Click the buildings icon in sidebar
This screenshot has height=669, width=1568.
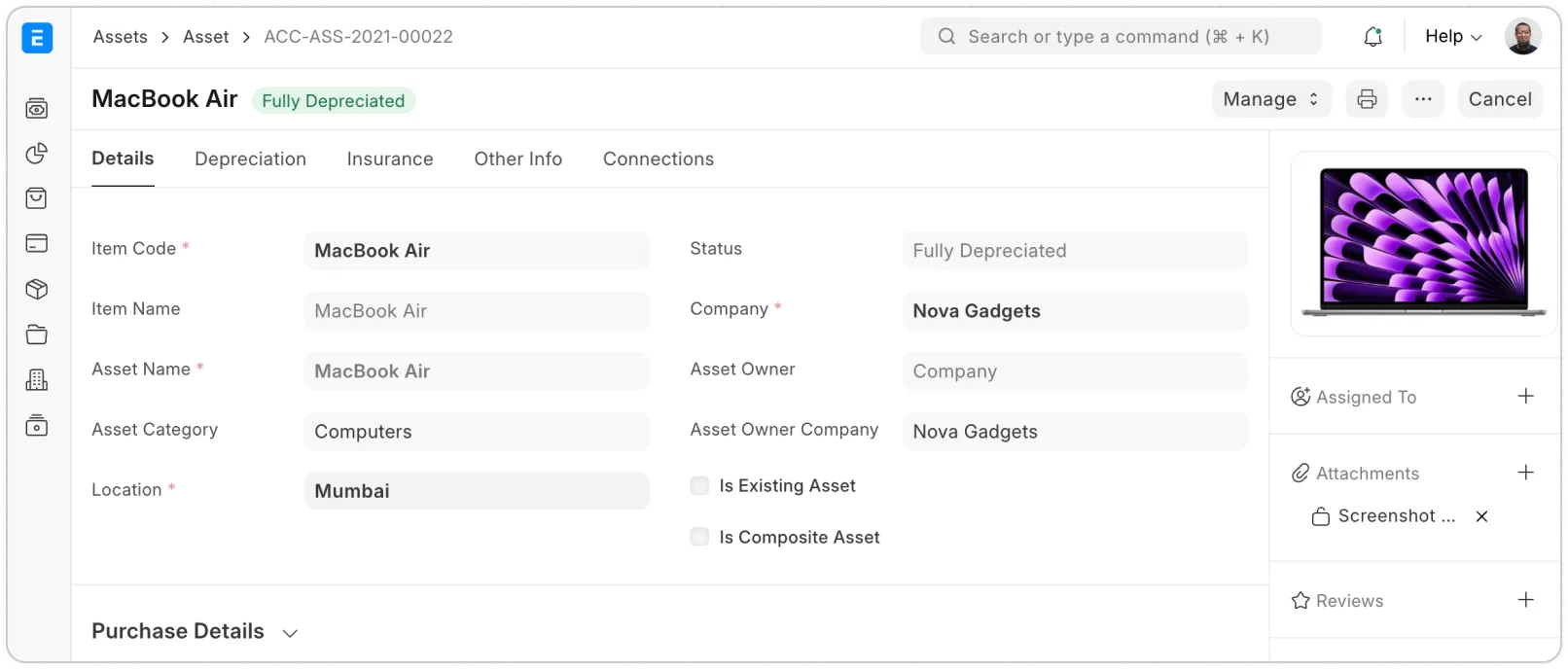coord(37,380)
